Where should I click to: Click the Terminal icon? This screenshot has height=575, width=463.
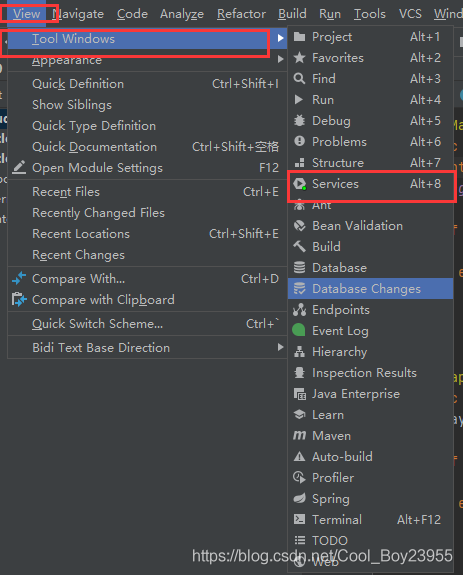pos(300,519)
